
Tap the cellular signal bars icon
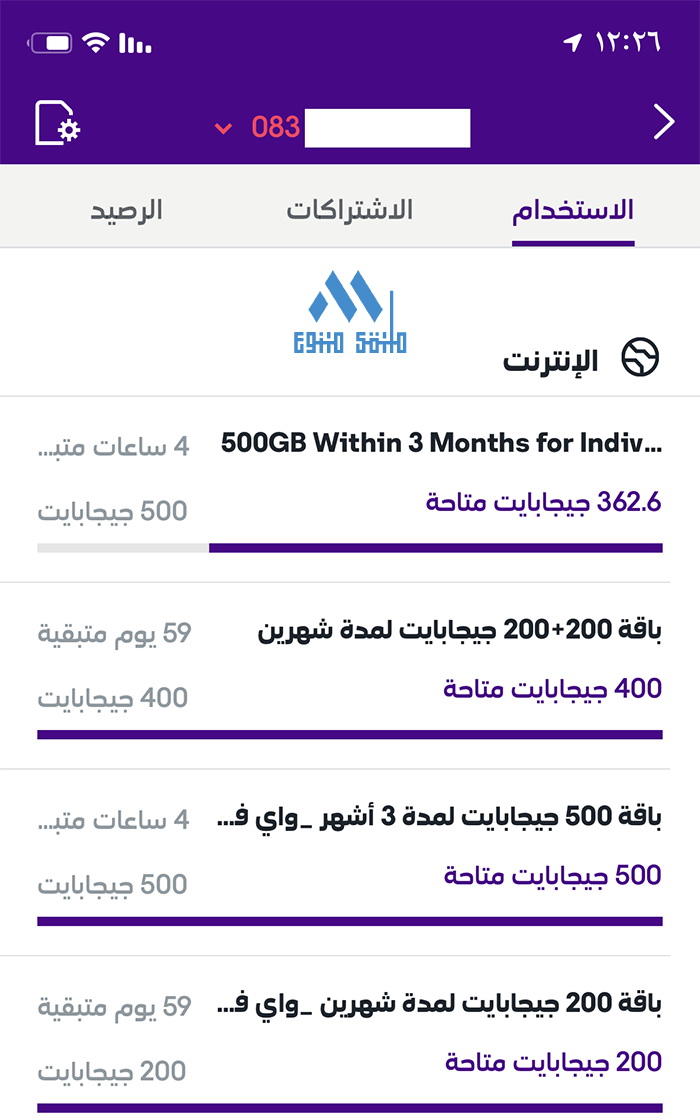click(x=135, y=43)
